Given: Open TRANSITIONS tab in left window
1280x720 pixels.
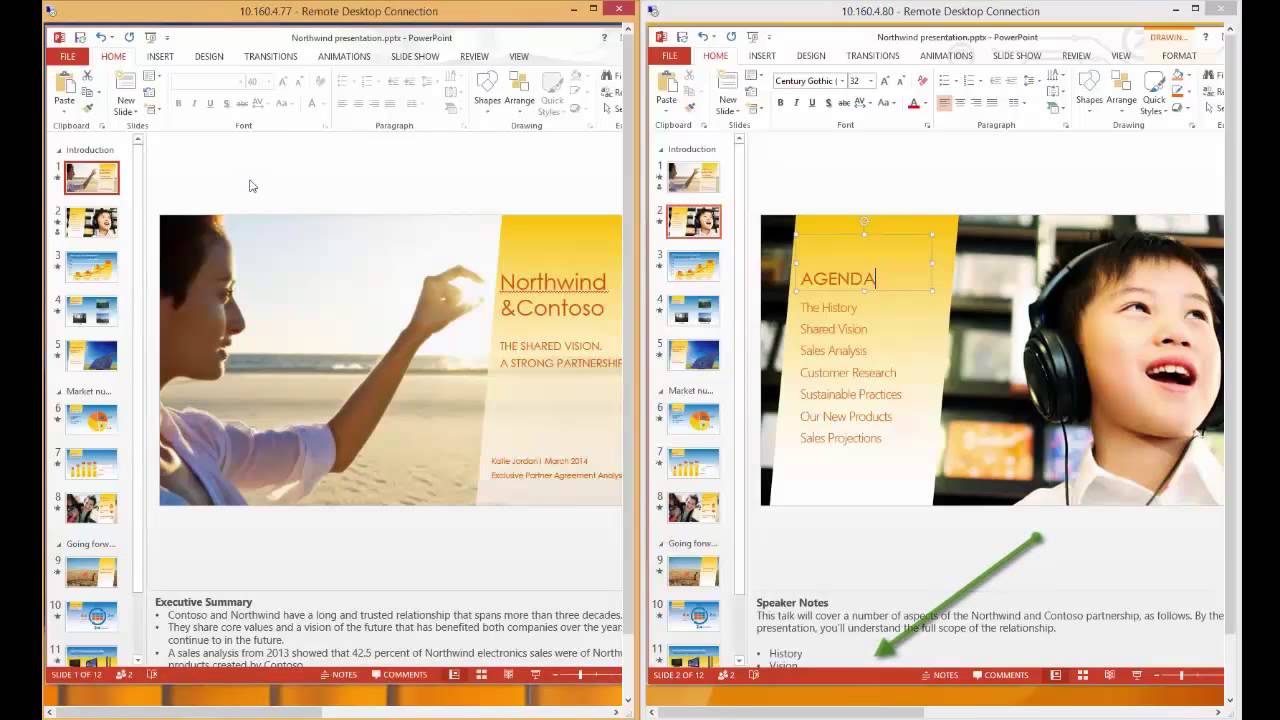Looking at the screenshot, I should pyautogui.click(x=270, y=56).
